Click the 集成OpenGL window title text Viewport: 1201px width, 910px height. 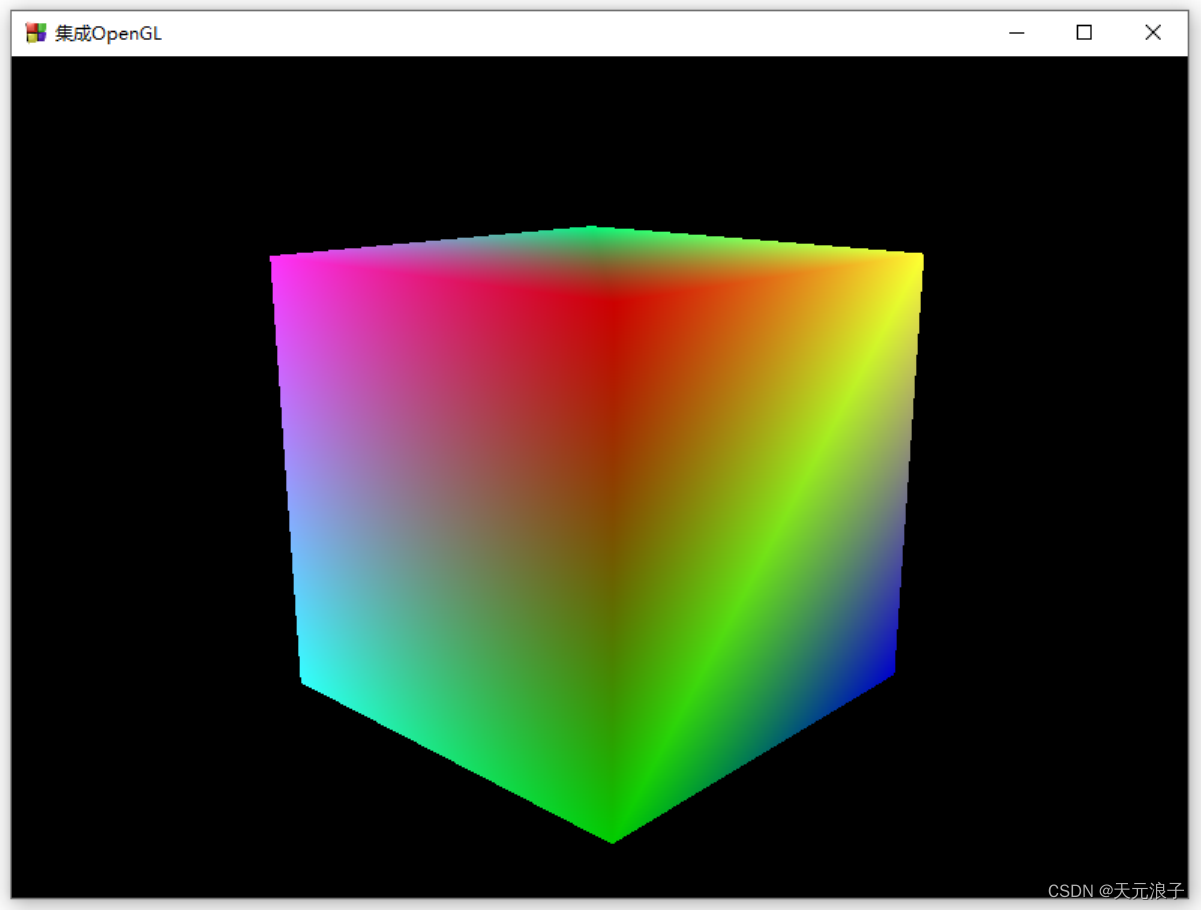(x=108, y=34)
